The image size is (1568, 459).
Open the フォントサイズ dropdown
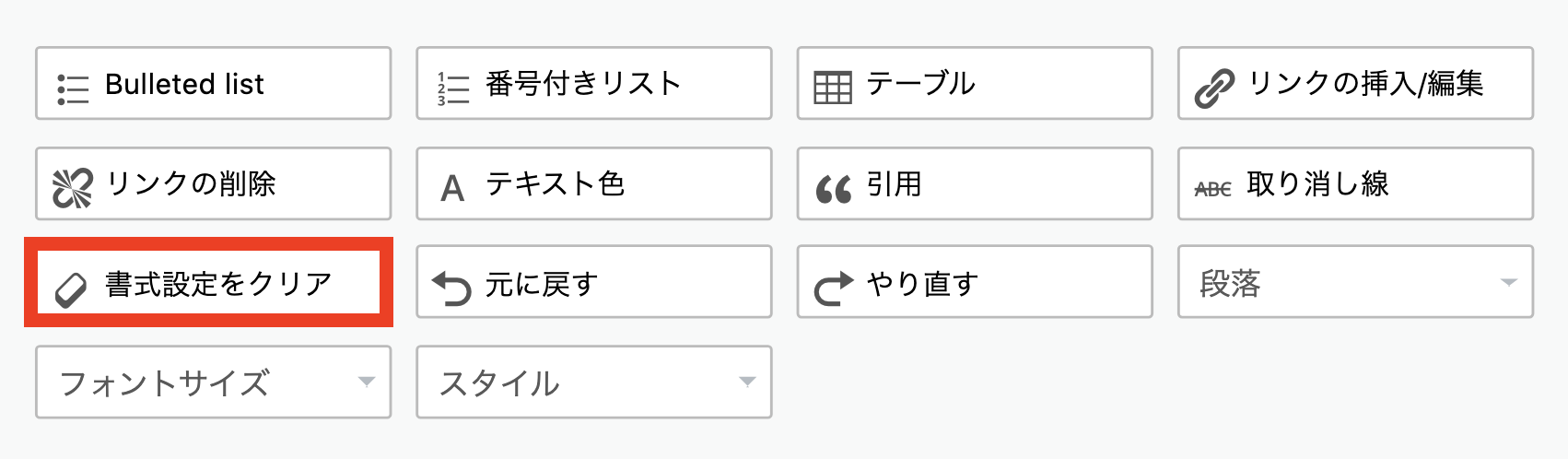coord(214,382)
